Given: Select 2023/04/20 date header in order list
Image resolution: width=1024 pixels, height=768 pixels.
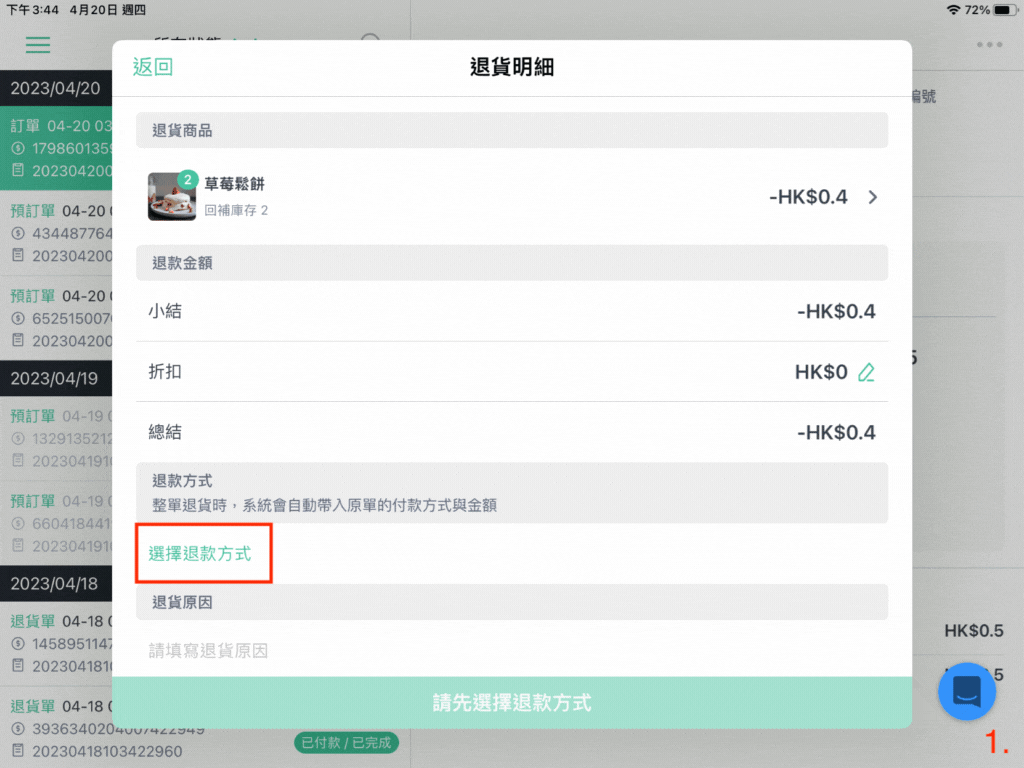Looking at the screenshot, I should click(x=56, y=88).
